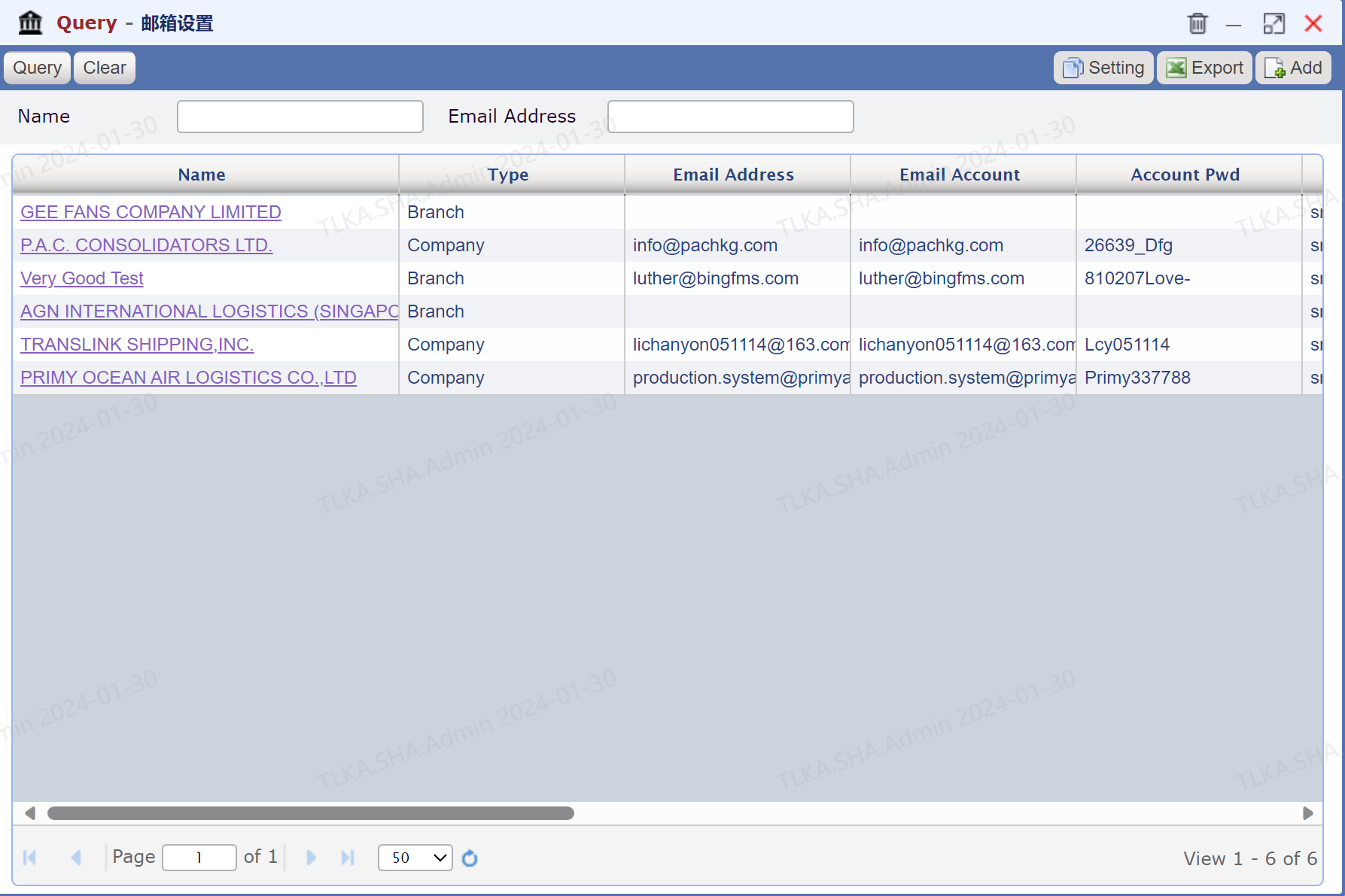Close the Query window
Viewport: 1345px width, 896px height.
click(x=1313, y=23)
